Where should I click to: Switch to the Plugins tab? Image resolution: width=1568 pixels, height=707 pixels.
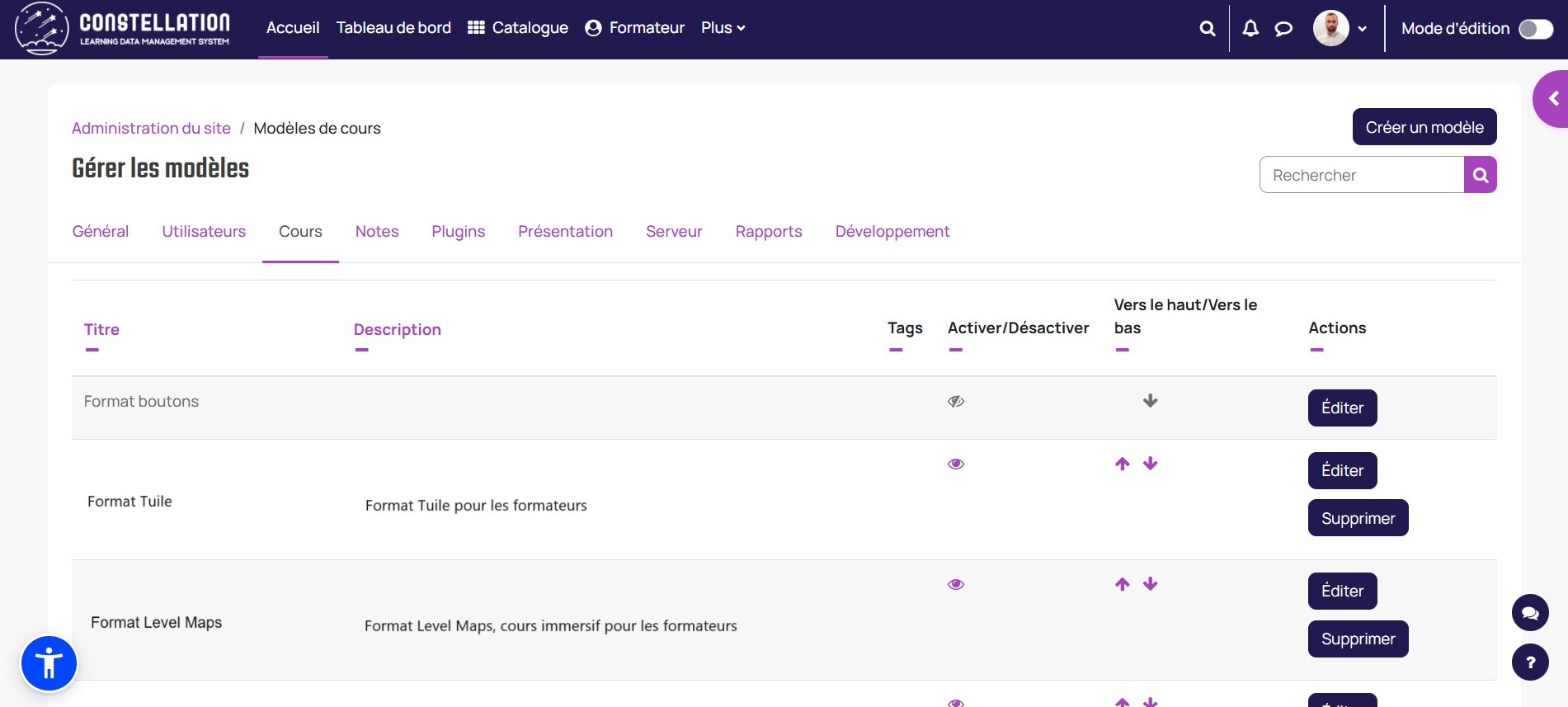pyautogui.click(x=458, y=232)
